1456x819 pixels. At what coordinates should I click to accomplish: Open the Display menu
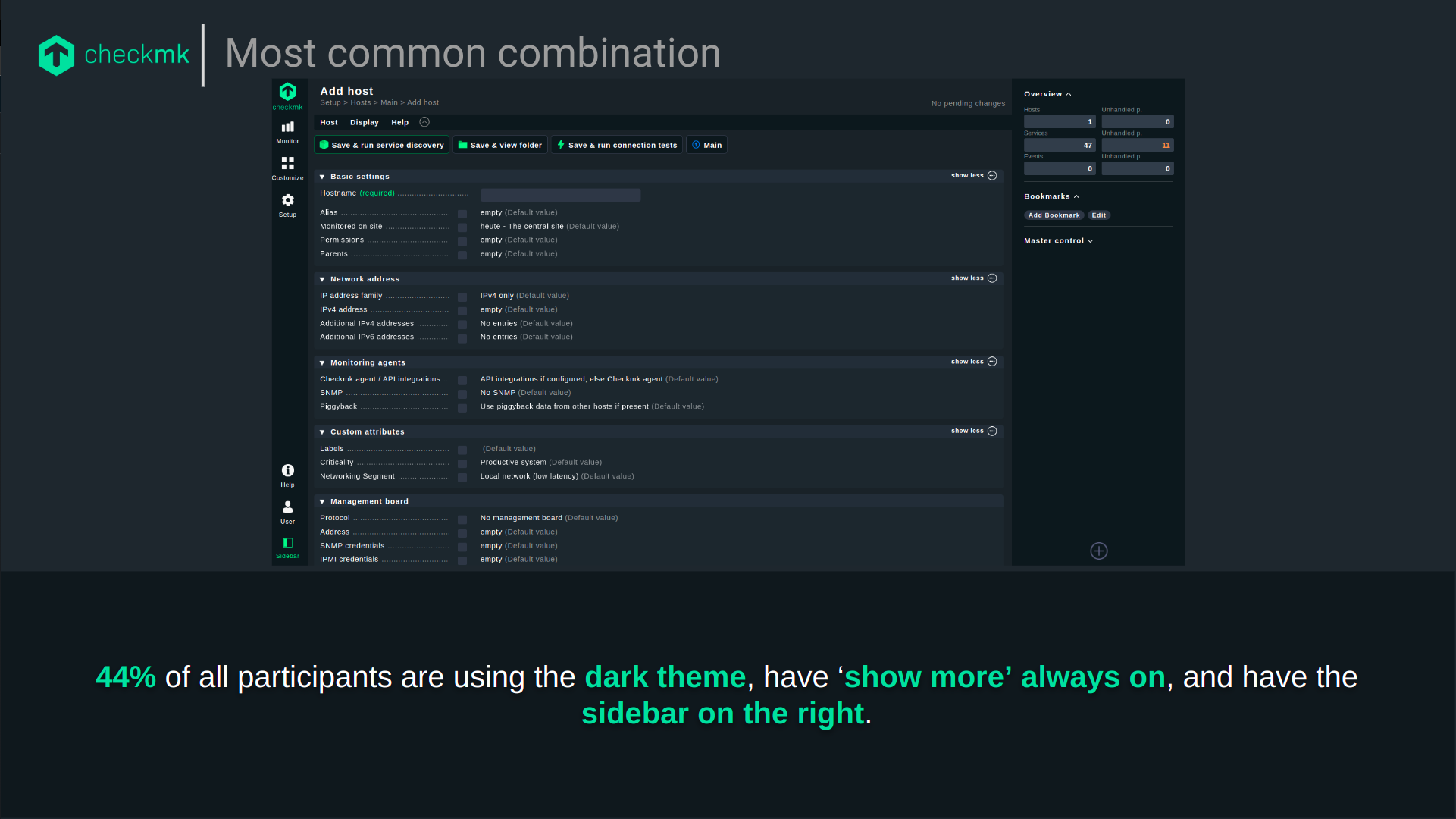[x=364, y=122]
